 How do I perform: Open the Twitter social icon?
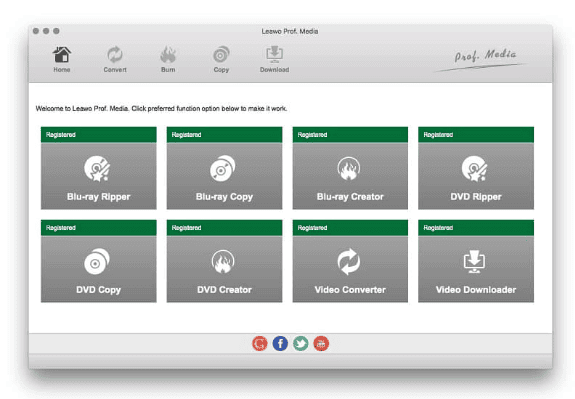tap(301, 344)
